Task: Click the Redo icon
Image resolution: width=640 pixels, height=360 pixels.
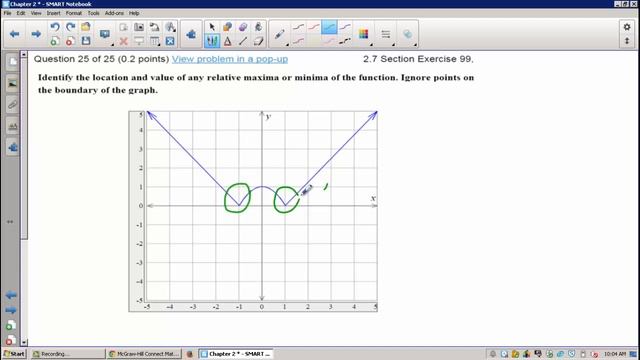Action: click(70, 27)
